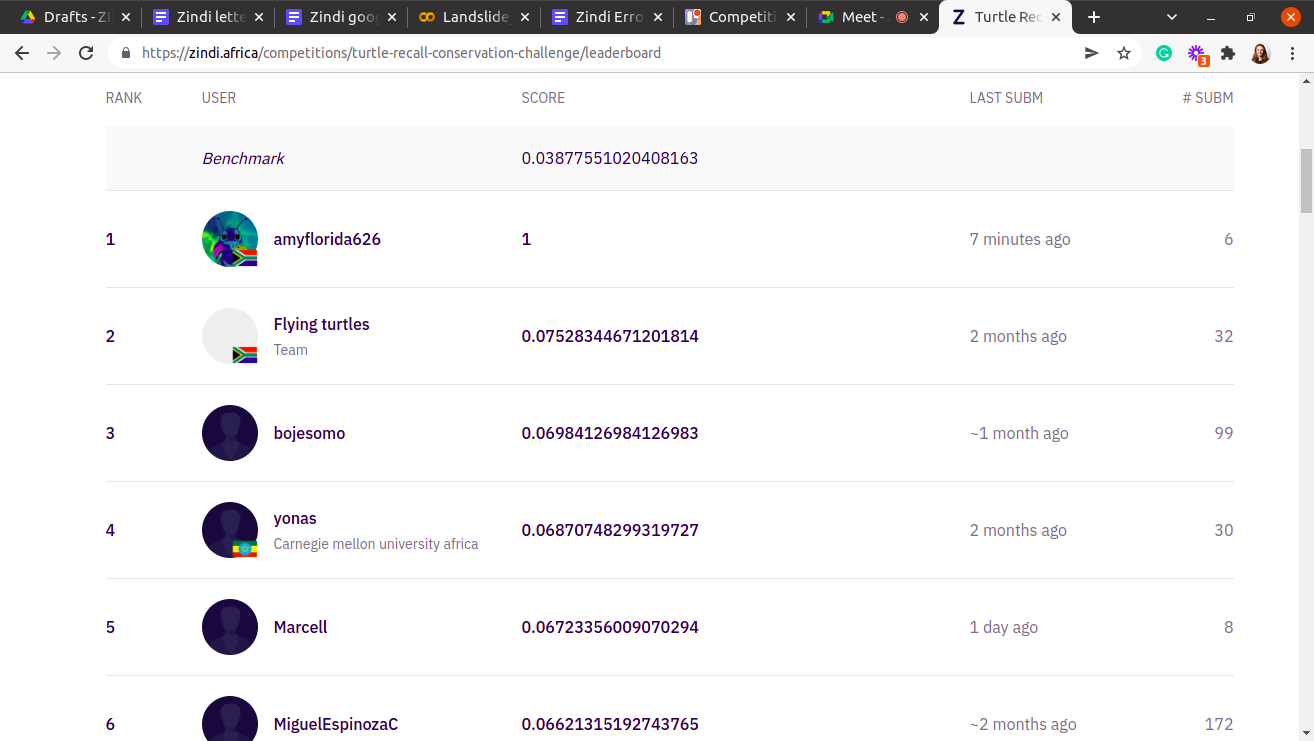Expand the tab search chevron
The height and width of the screenshot is (741, 1314).
point(1172,17)
